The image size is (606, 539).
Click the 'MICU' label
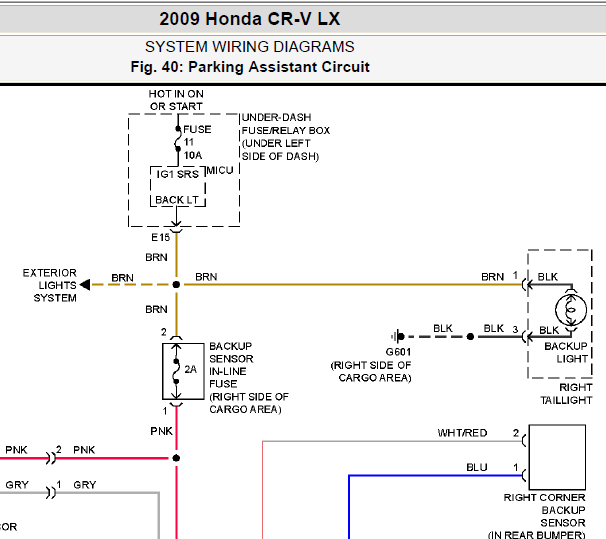(x=220, y=170)
